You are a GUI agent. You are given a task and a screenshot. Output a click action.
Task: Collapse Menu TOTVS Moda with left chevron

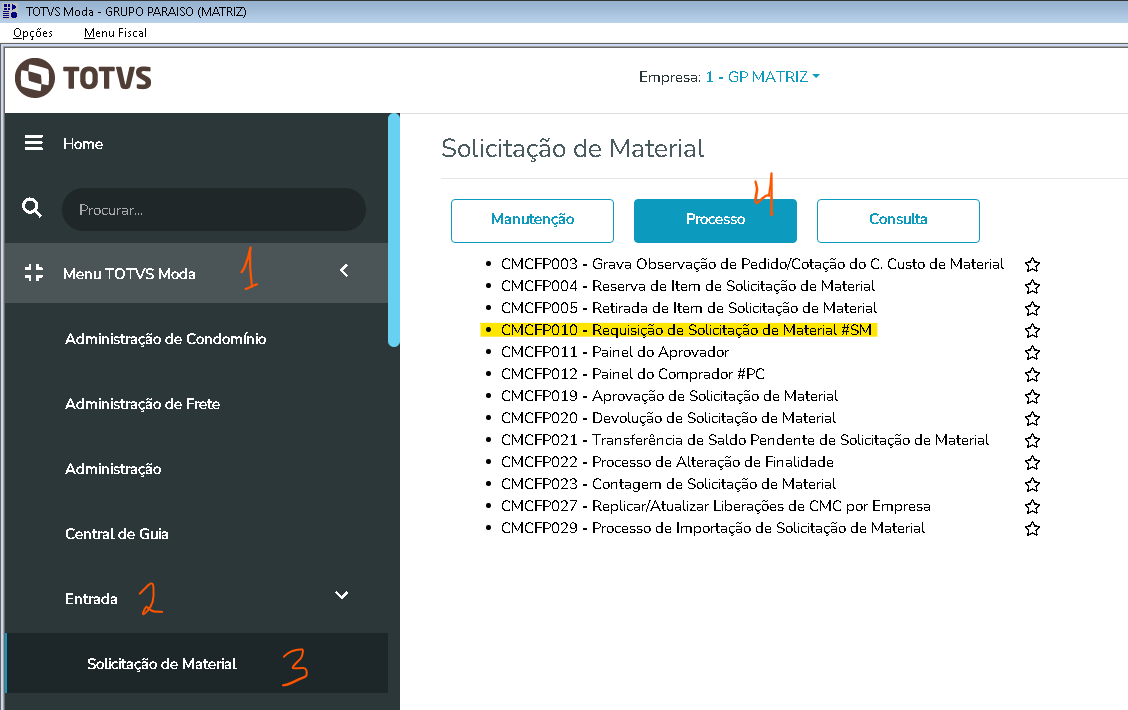point(343,271)
